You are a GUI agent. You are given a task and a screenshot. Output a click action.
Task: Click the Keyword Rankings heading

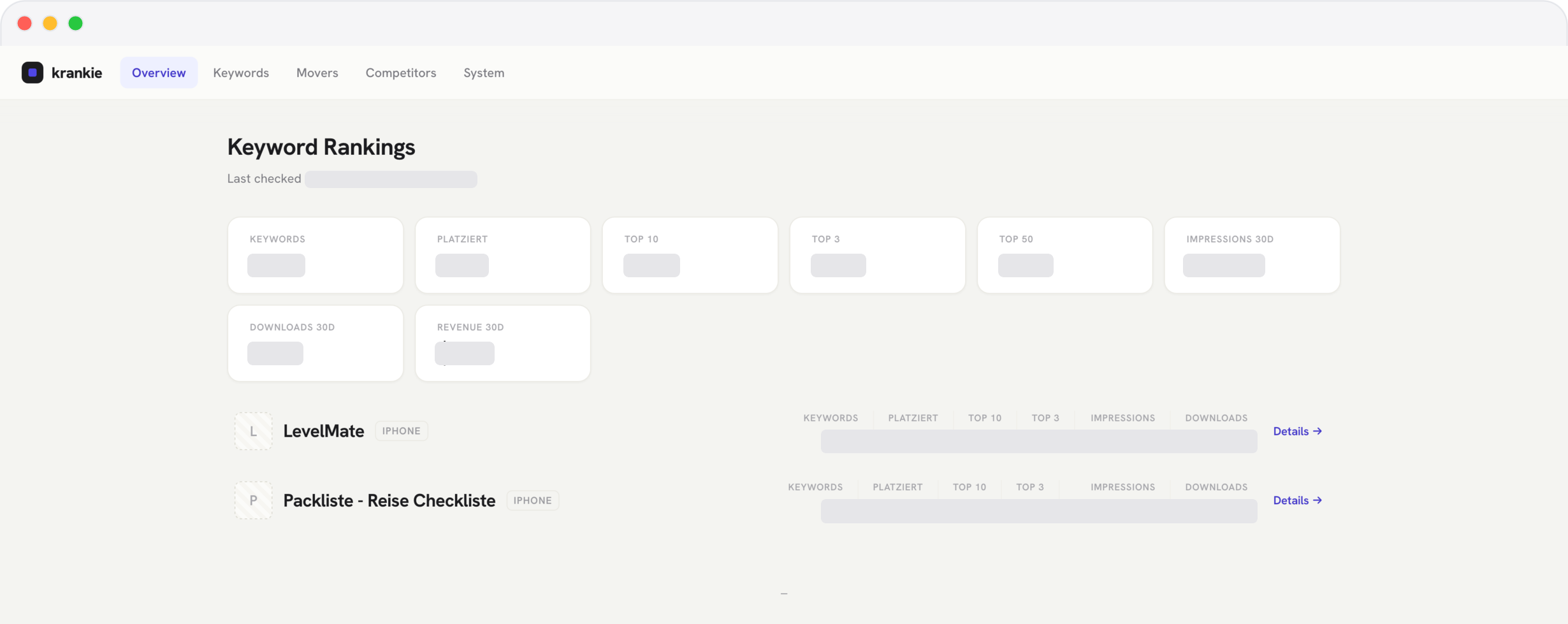[x=321, y=147]
